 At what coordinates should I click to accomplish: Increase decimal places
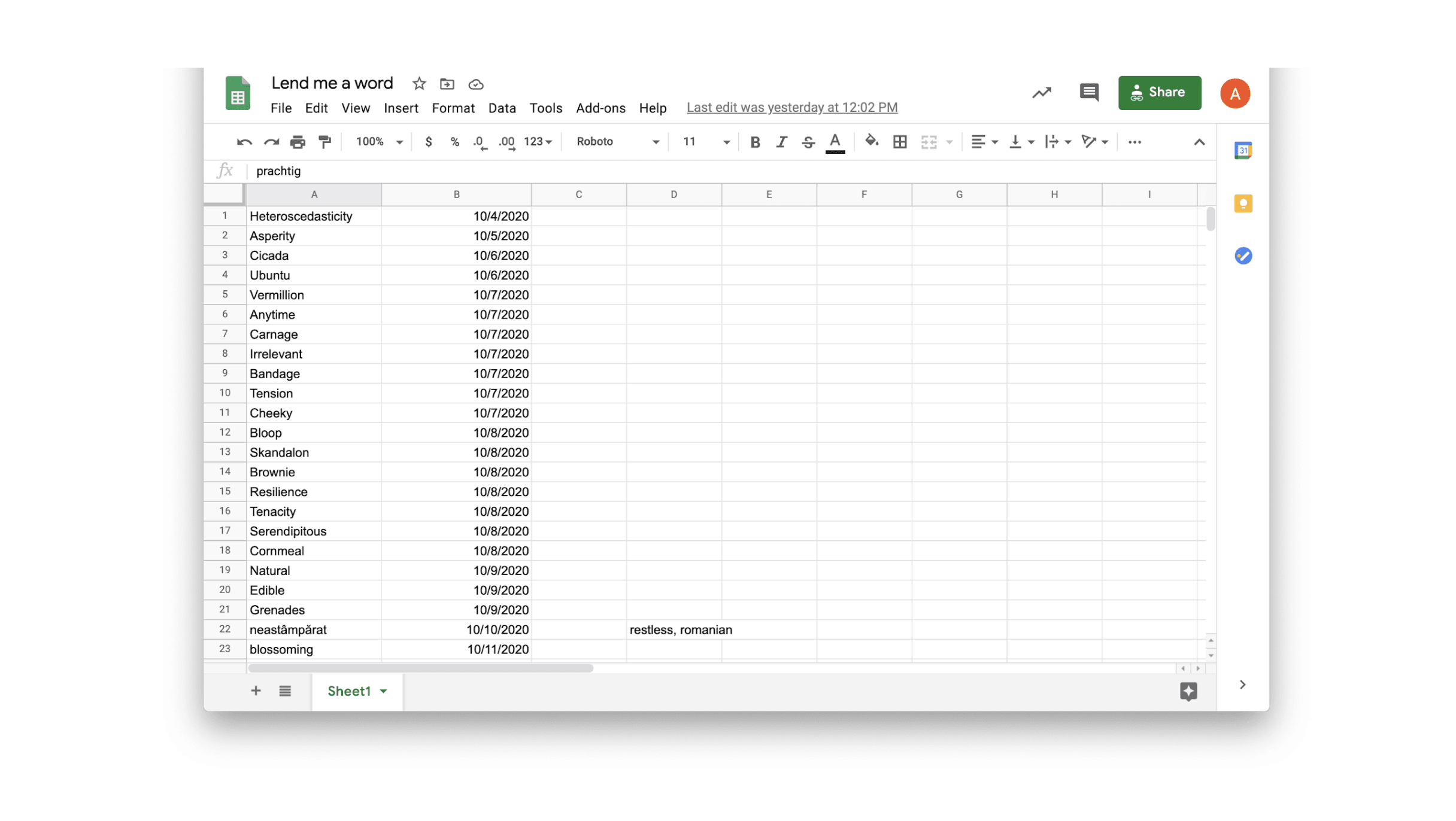[x=507, y=142]
